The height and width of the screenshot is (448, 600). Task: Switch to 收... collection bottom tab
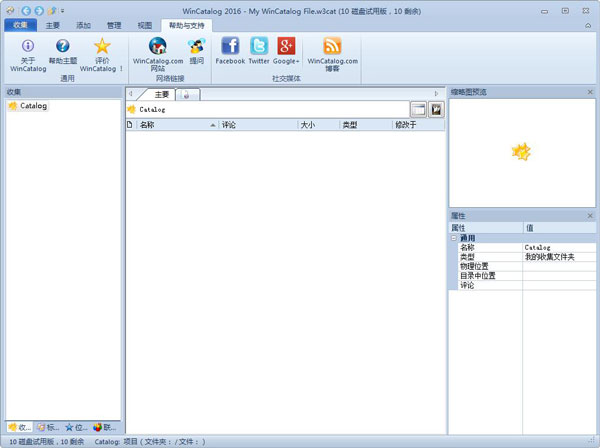point(20,427)
